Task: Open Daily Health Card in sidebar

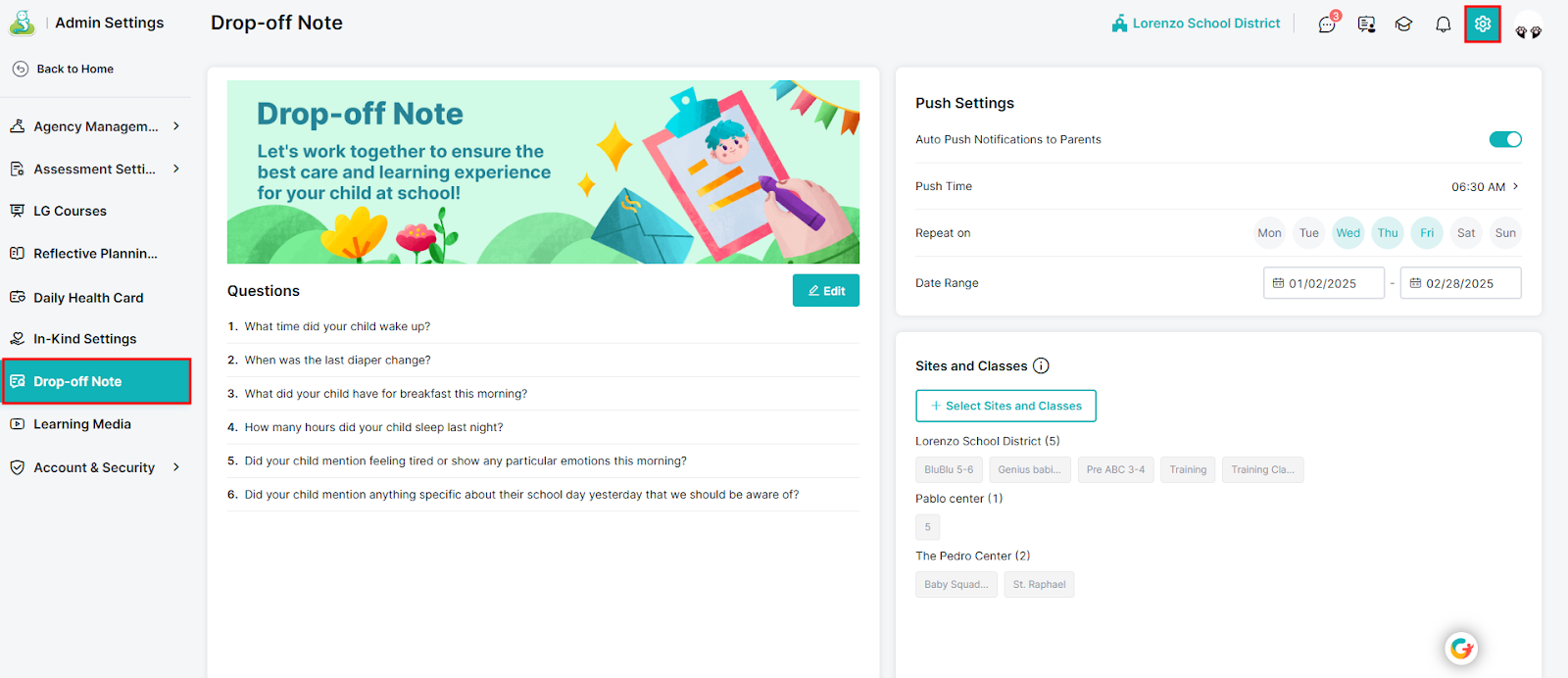Action: coord(88,297)
